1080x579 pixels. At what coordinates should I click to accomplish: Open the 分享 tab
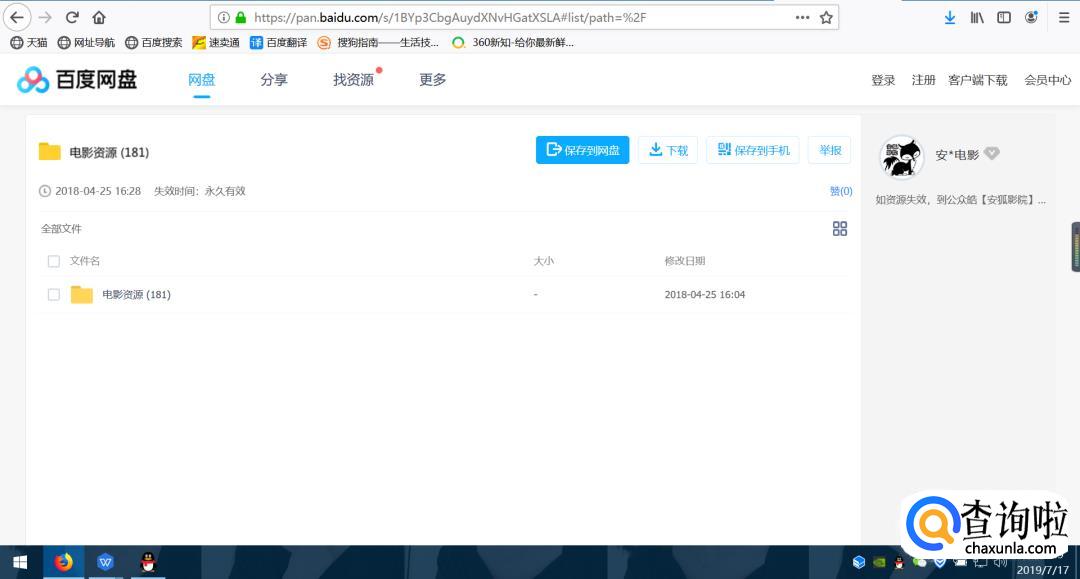click(x=274, y=80)
